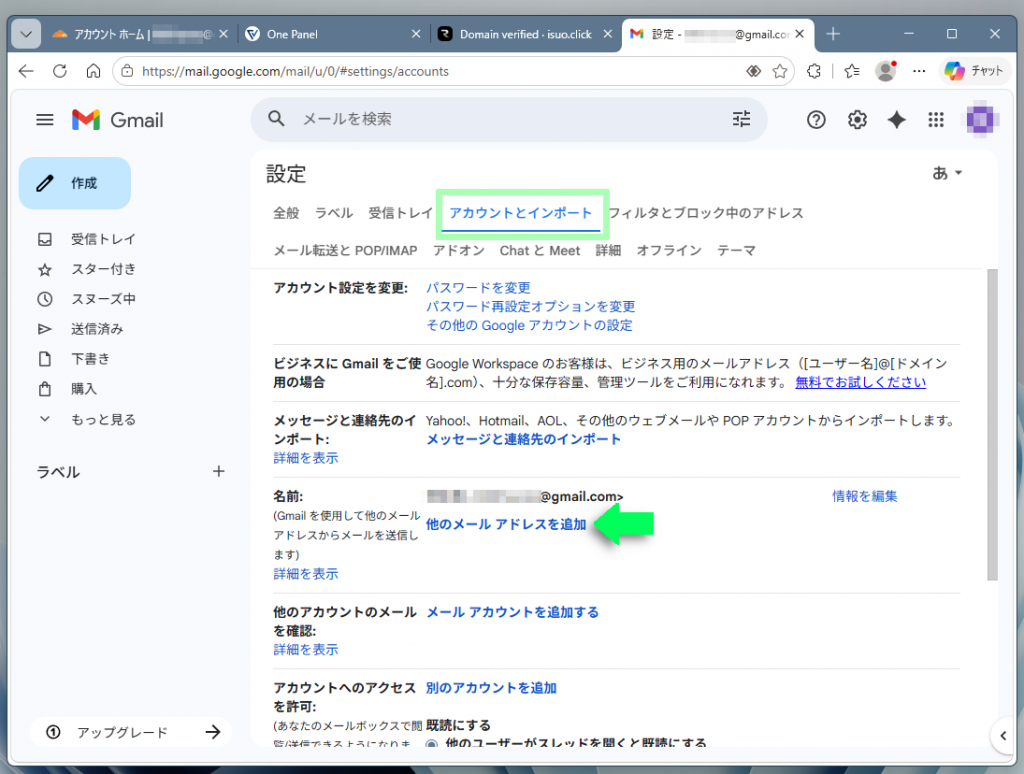Click 情報を編集 link
This screenshot has height=774, width=1024.
click(865, 496)
